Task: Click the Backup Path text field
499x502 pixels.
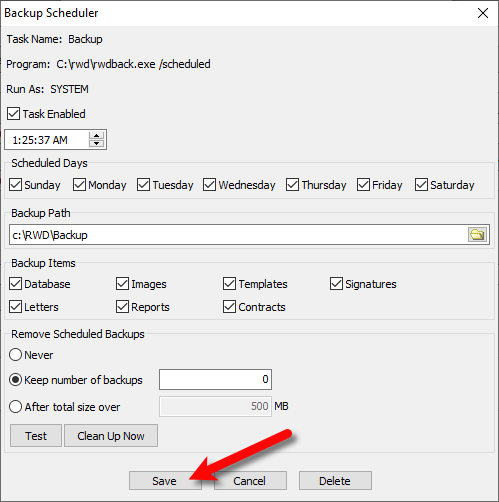Action: (238, 235)
